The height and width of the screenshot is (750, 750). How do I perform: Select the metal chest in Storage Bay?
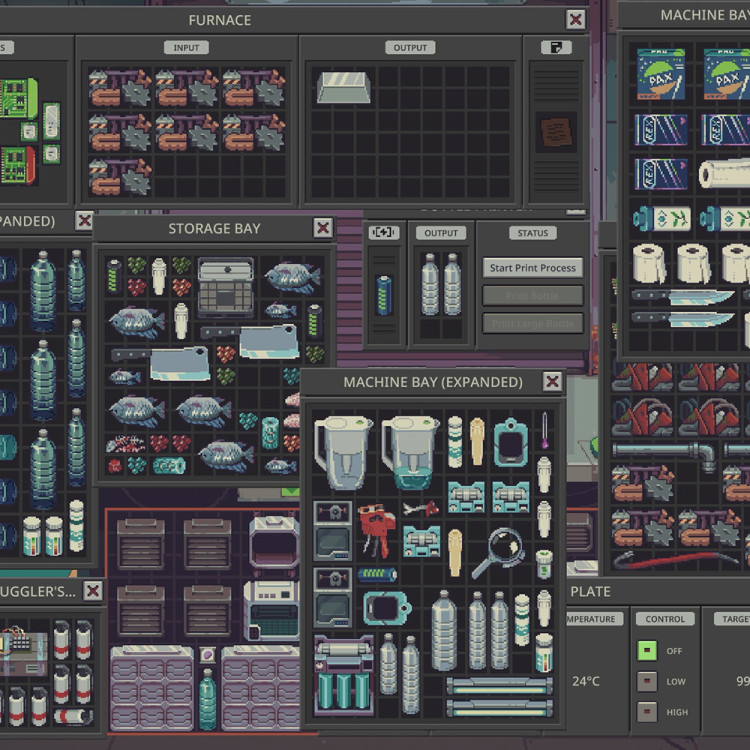(226, 287)
